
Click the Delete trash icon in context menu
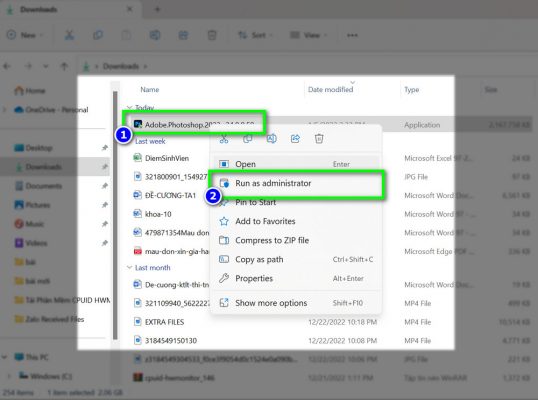tap(319, 139)
